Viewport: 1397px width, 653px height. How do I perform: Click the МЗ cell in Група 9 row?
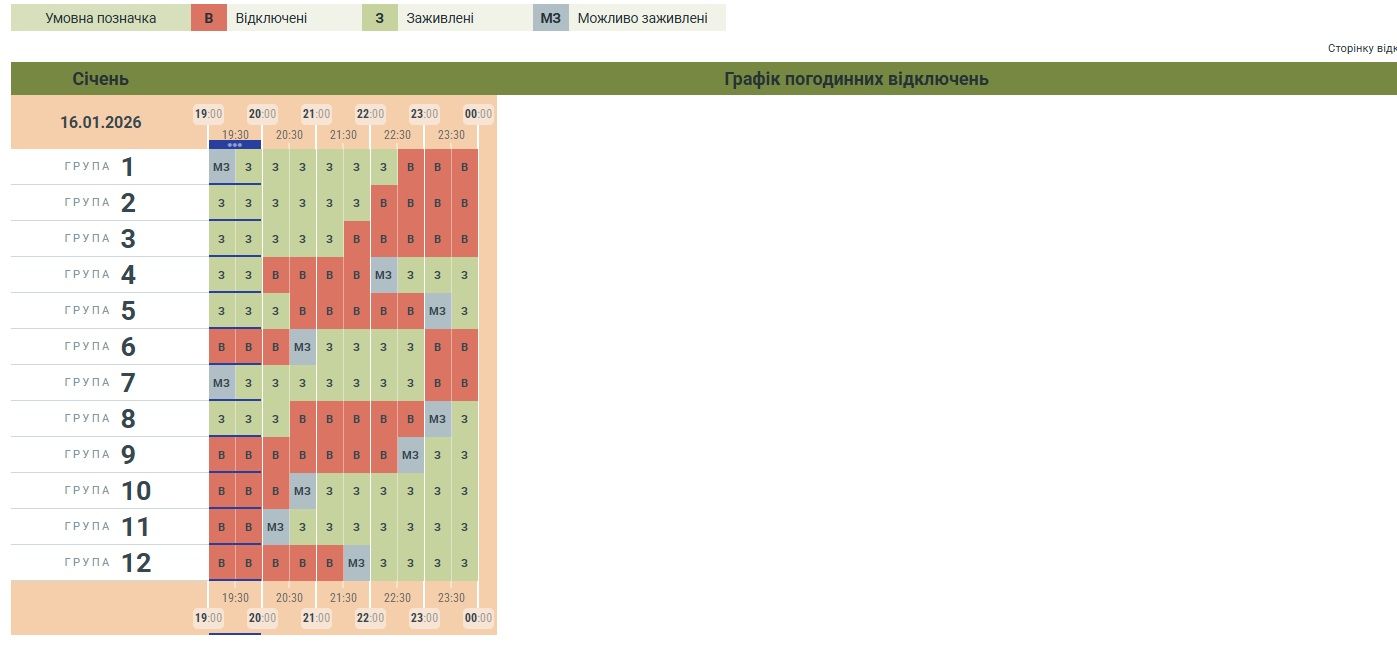pos(411,455)
